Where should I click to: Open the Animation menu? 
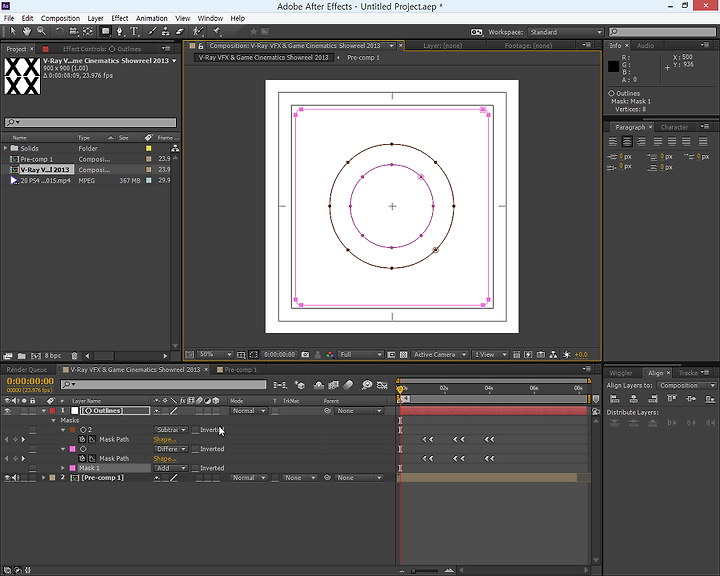pyautogui.click(x=152, y=18)
